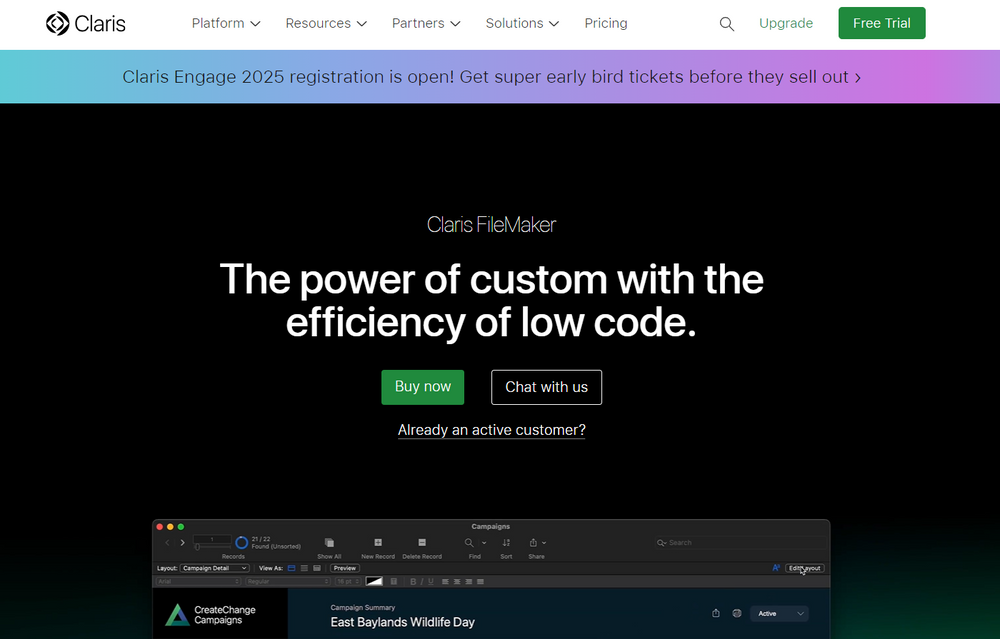This screenshot has width=1000, height=639.
Task: Expand the Solutions menu
Action: point(522,23)
